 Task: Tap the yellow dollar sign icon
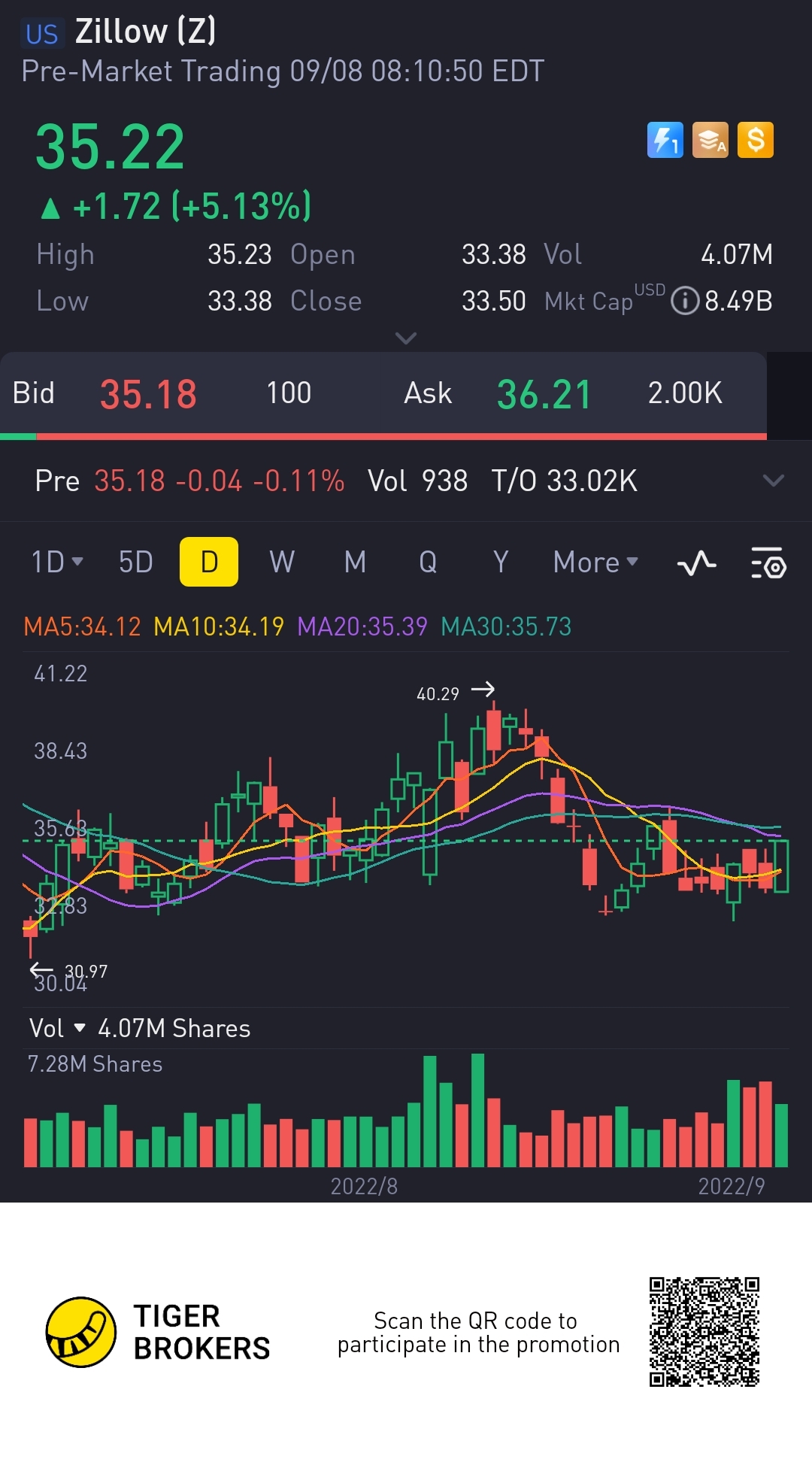pyautogui.click(x=756, y=140)
